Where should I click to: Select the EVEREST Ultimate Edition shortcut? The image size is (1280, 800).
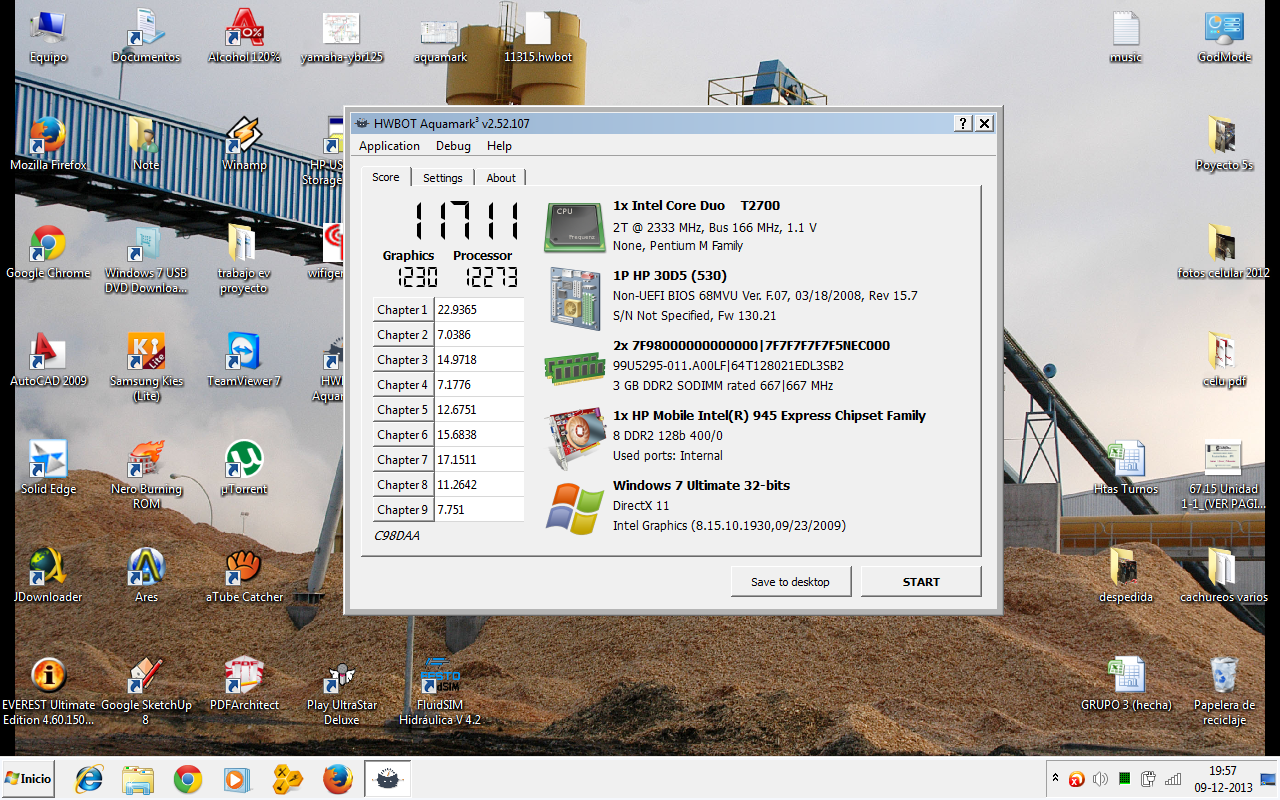tap(48, 692)
